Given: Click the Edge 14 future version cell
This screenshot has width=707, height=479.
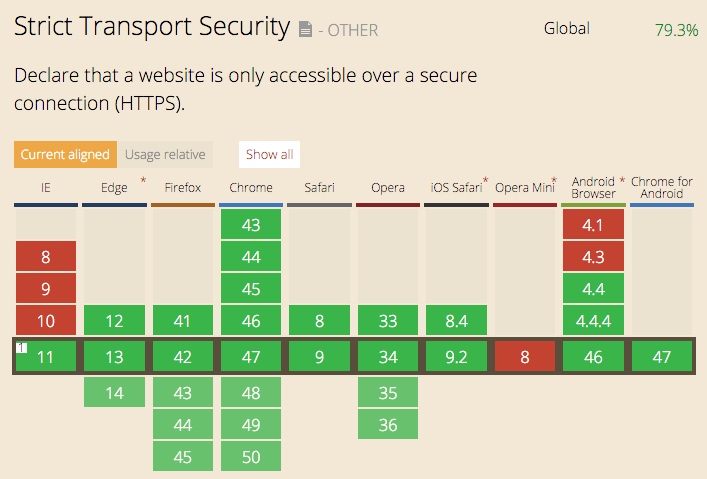Looking at the screenshot, I should pyautogui.click(x=115, y=393).
